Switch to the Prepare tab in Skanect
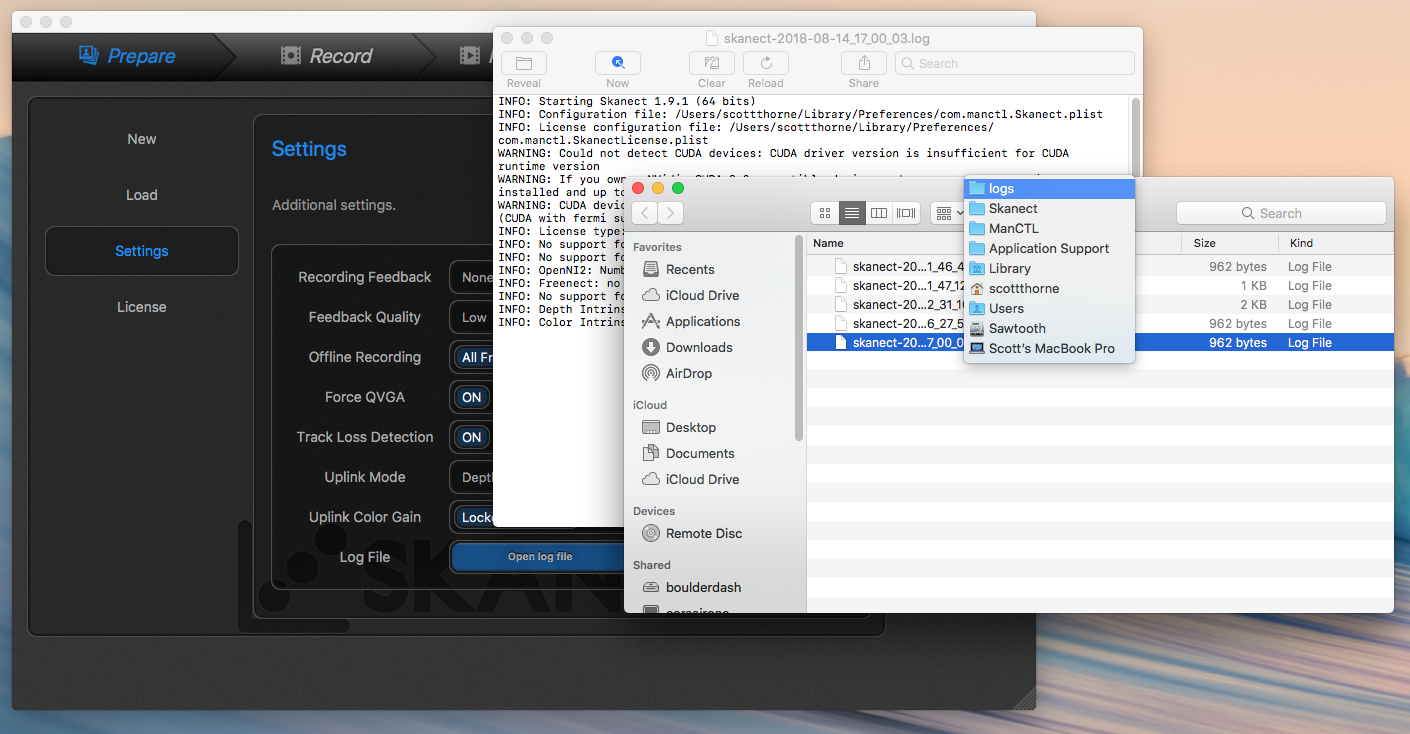Image resolution: width=1410 pixels, height=734 pixels. (x=127, y=56)
